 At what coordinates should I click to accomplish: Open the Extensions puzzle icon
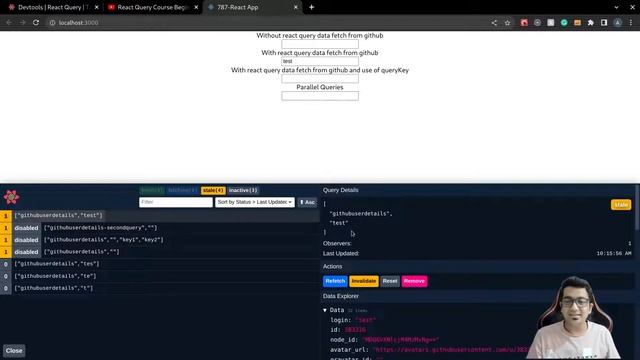pyautogui.click(x=591, y=23)
